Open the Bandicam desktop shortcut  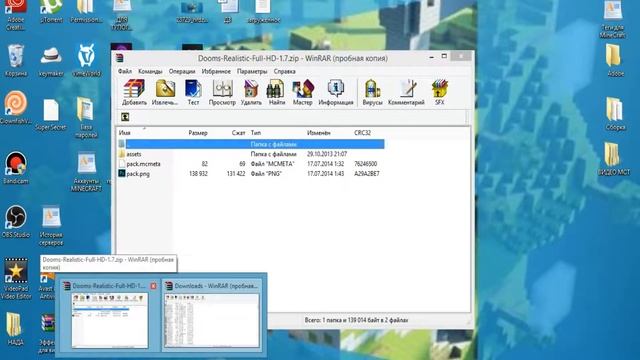(x=16, y=168)
